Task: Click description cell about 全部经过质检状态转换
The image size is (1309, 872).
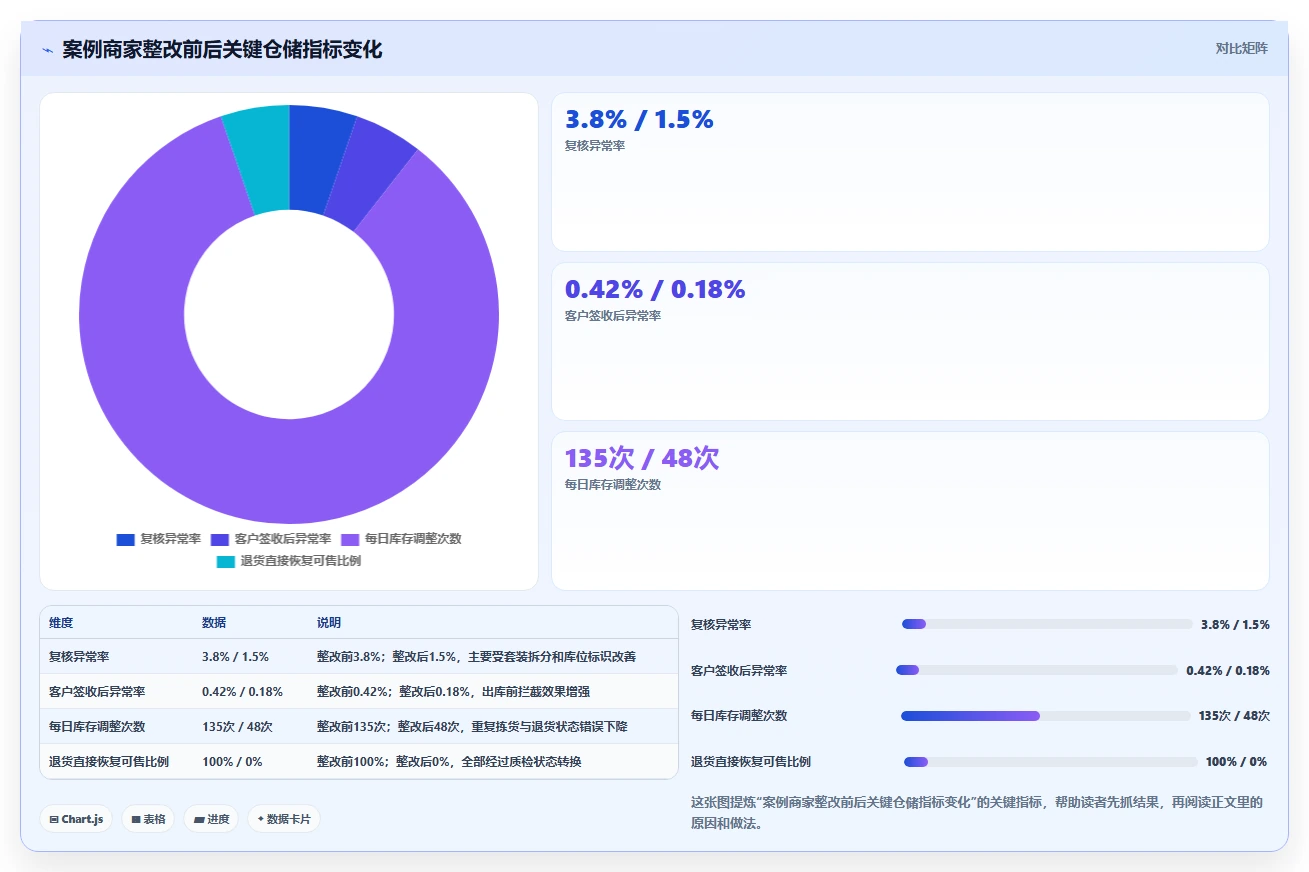Action: point(449,761)
